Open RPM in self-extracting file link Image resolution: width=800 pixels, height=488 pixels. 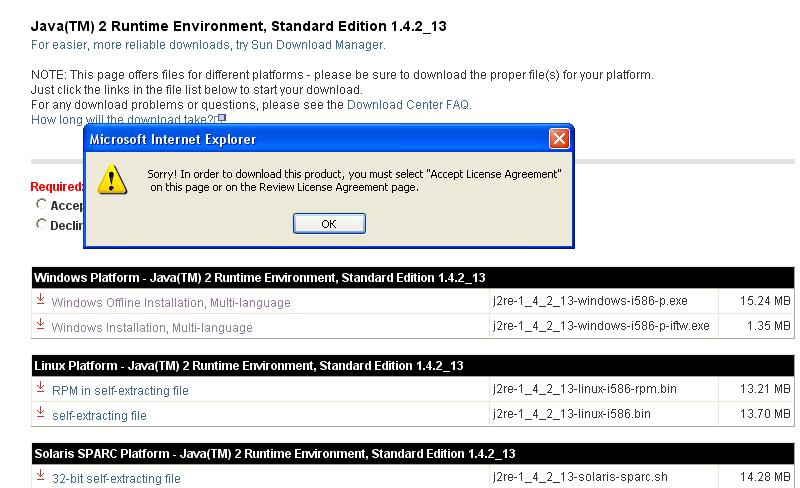(120, 390)
